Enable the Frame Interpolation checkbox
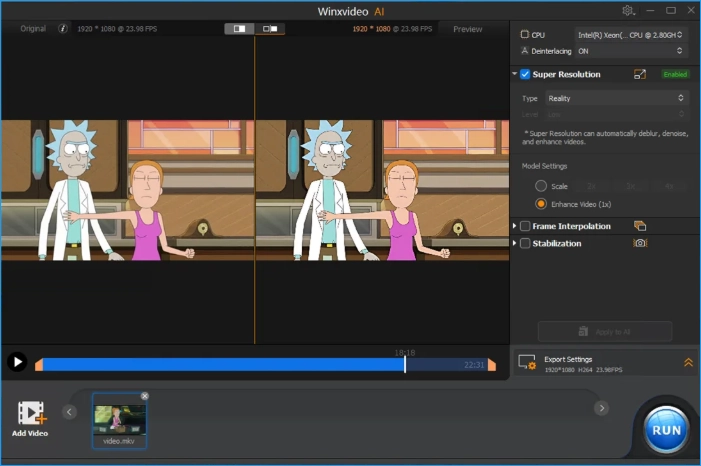The height and width of the screenshot is (466, 701). 525,226
